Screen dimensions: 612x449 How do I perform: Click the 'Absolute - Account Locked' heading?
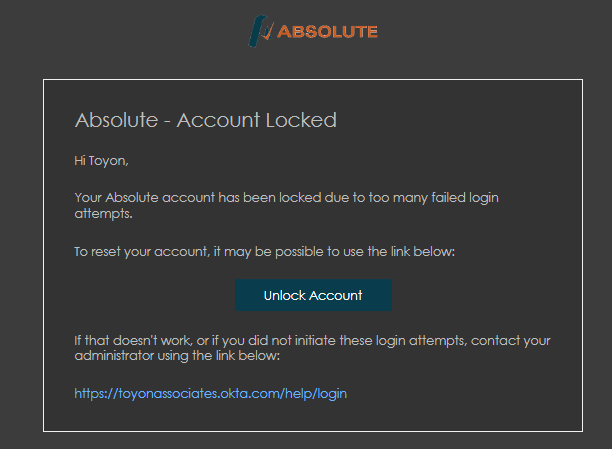tap(206, 120)
